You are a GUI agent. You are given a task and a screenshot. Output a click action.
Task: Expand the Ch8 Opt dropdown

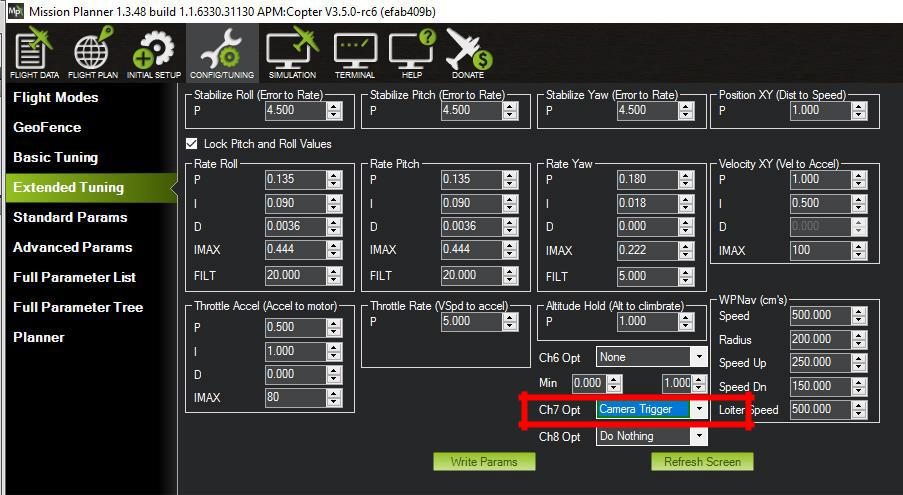coord(698,436)
